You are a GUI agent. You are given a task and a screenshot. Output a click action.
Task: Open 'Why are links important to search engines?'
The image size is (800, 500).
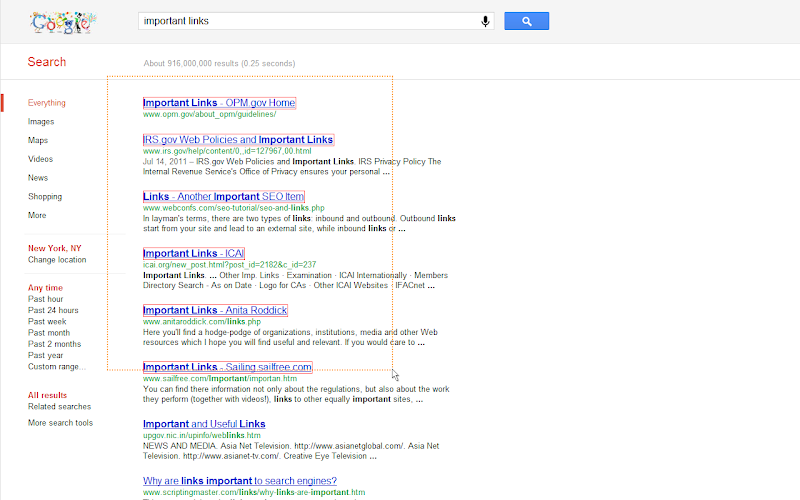click(x=240, y=481)
